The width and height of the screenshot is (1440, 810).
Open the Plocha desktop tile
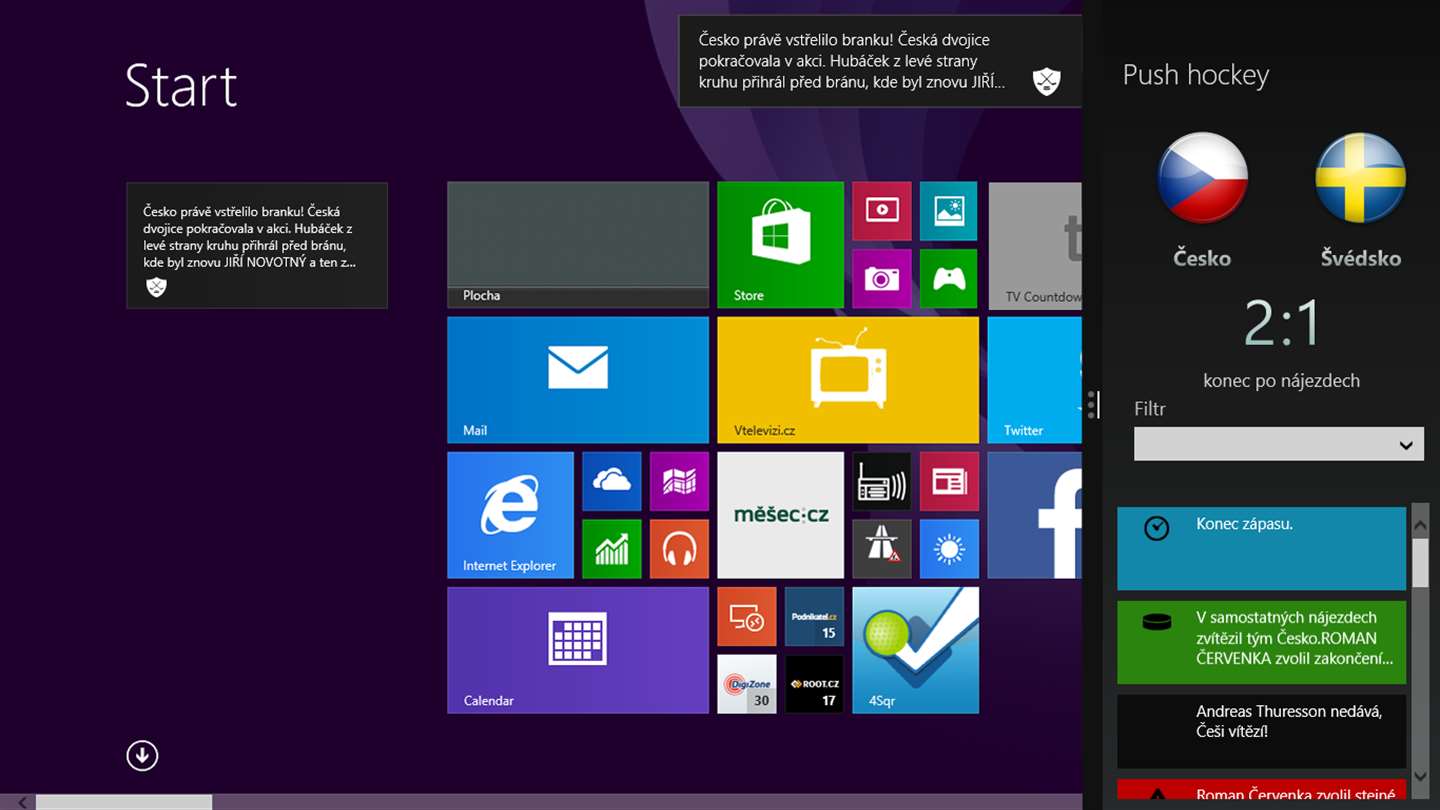click(578, 244)
